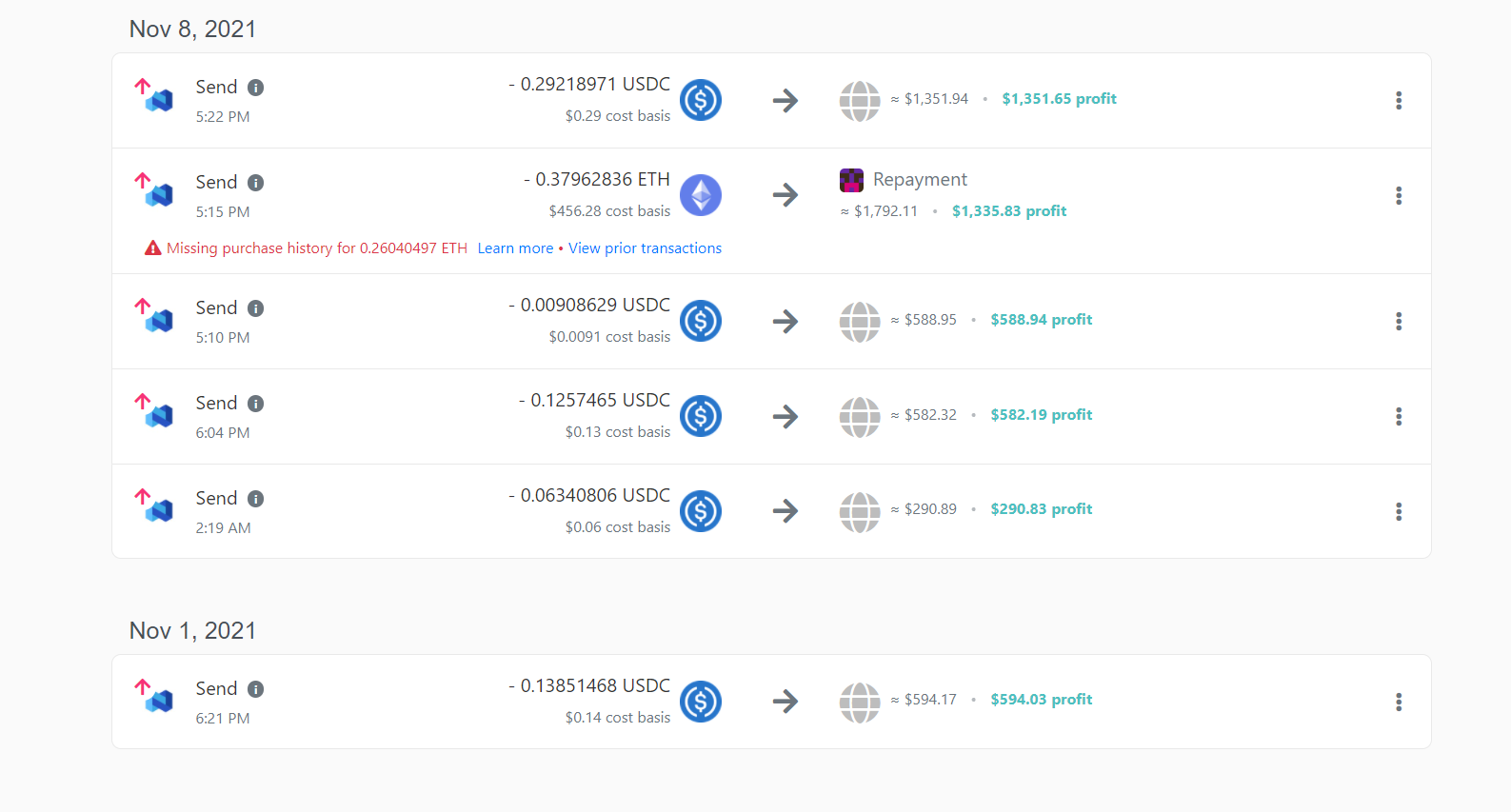This screenshot has height=812, width=1511.
Task: Click the Repayment platform icon
Action: point(854,179)
